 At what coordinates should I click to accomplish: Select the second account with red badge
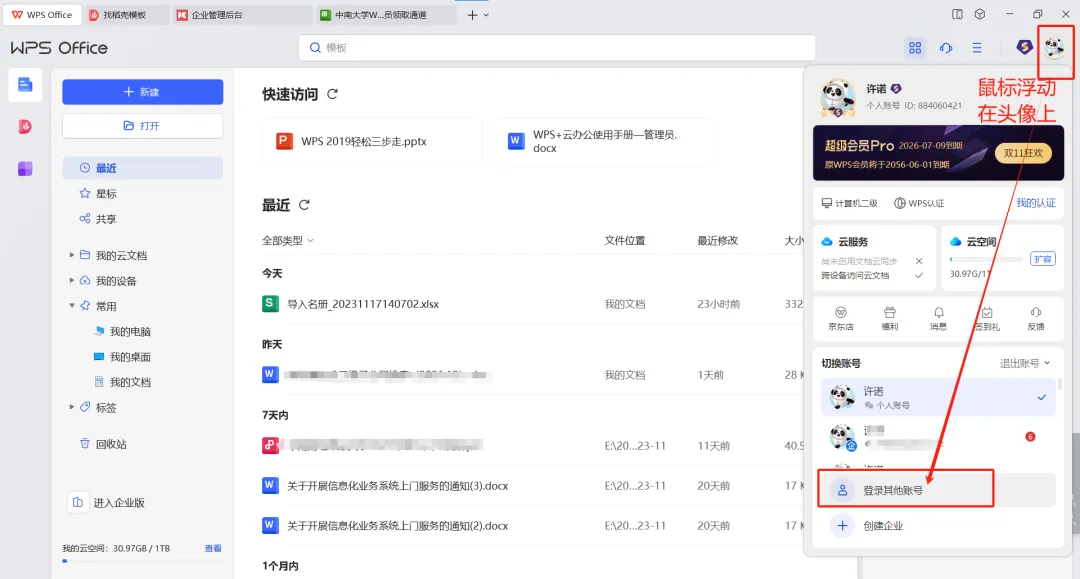[937, 436]
